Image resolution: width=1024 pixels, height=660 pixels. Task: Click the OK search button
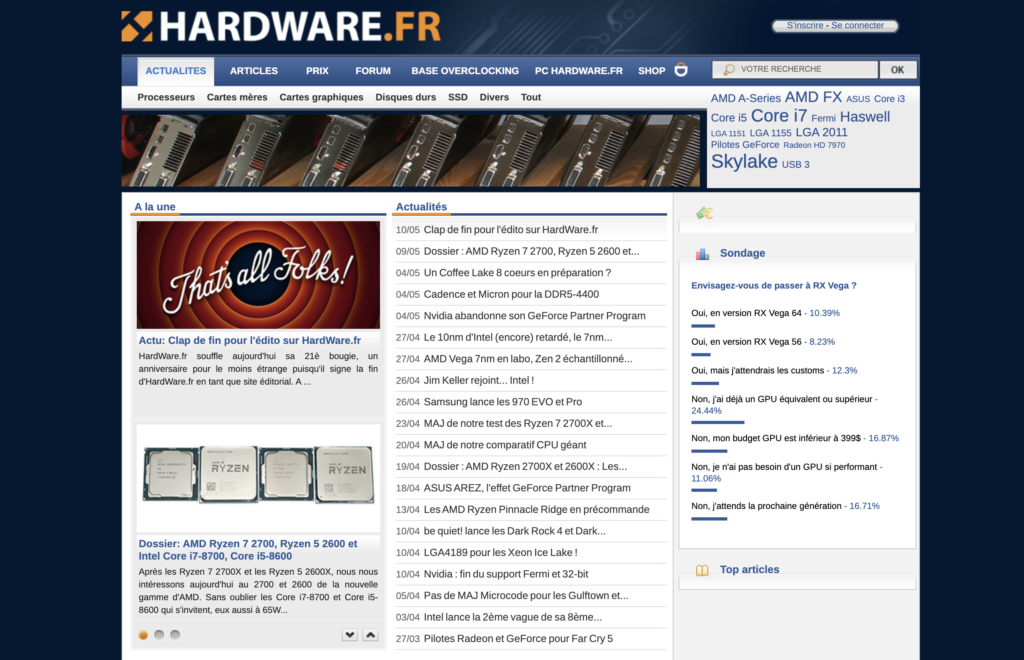click(897, 70)
